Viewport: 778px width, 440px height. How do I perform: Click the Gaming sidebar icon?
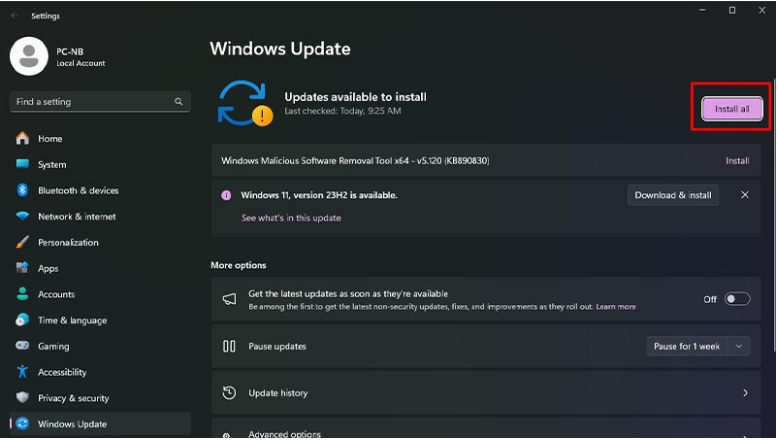(x=22, y=346)
